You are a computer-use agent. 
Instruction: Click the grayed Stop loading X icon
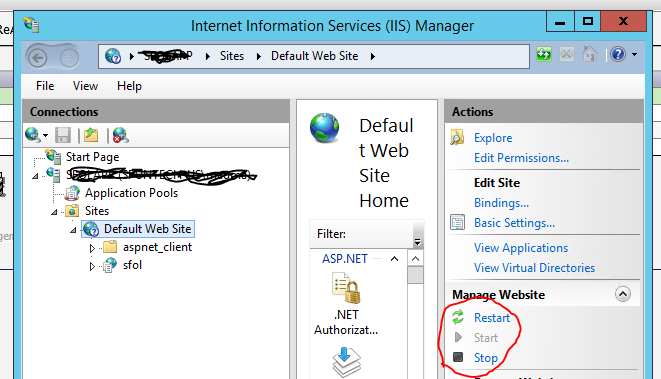[x=567, y=54]
